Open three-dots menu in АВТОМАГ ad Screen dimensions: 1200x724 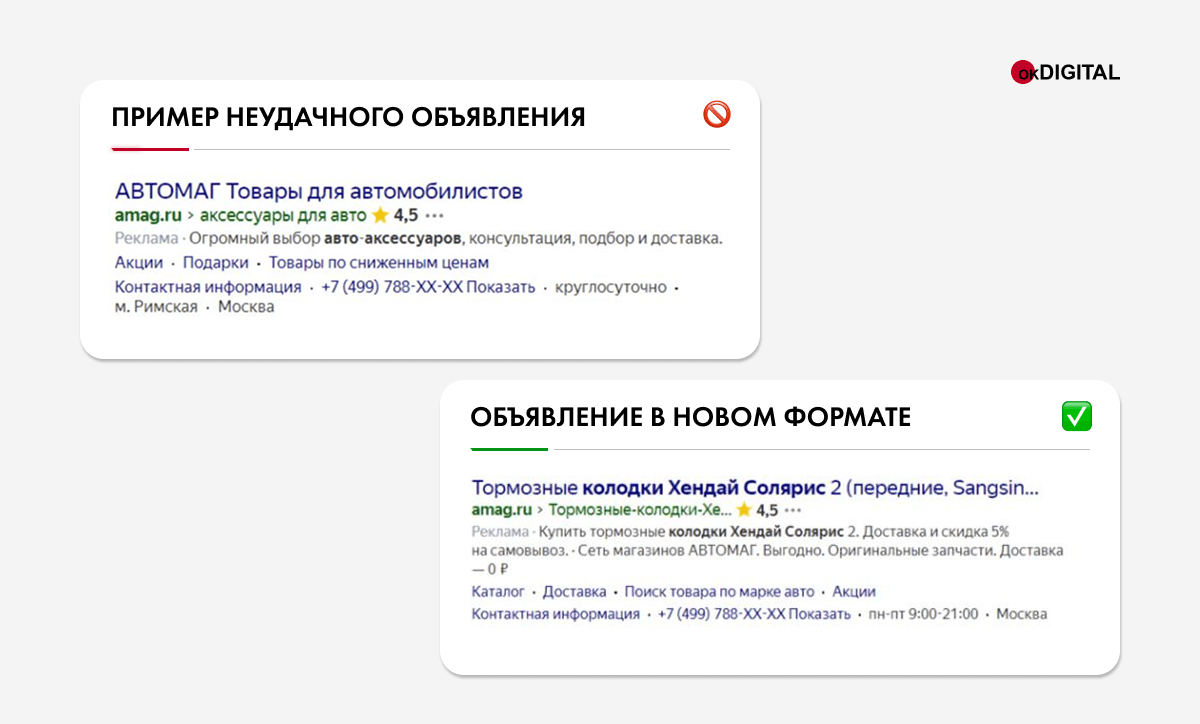tap(433, 216)
